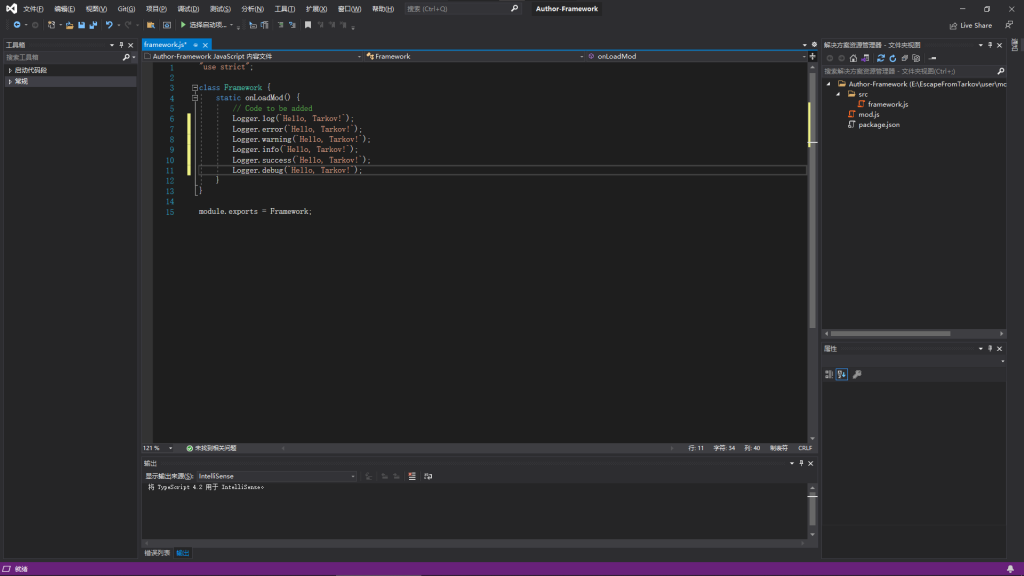This screenshot has width=1024, height=576.
Task: Refresh the Solution Explorer
Action: click(x=893, y=58)
